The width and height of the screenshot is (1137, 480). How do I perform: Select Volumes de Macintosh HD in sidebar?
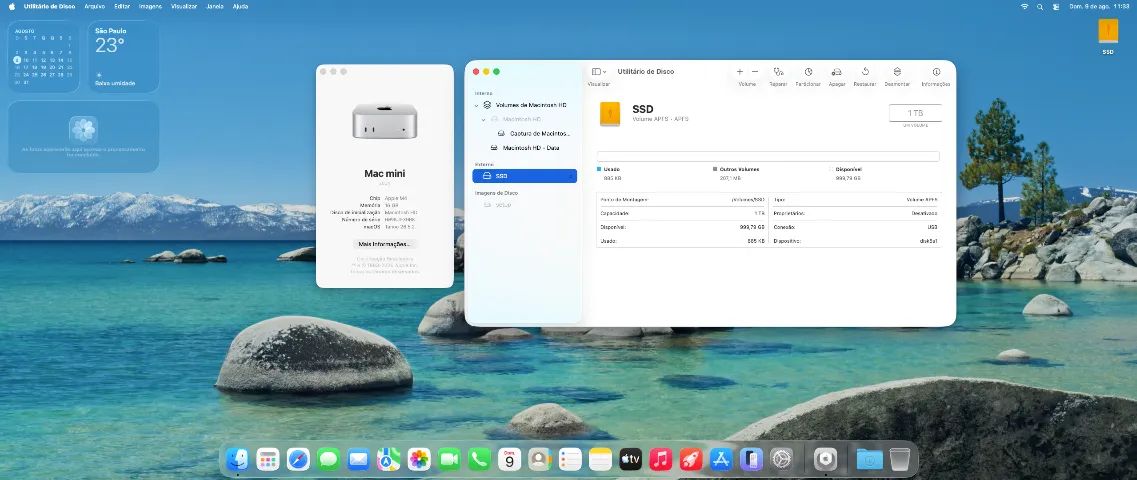(x=526, y=105)
